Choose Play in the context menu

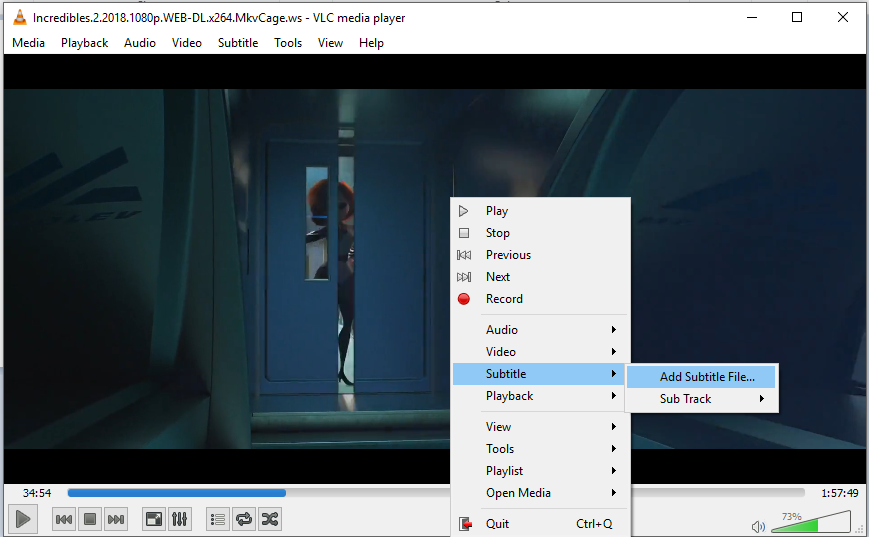(x=540, y=211)
